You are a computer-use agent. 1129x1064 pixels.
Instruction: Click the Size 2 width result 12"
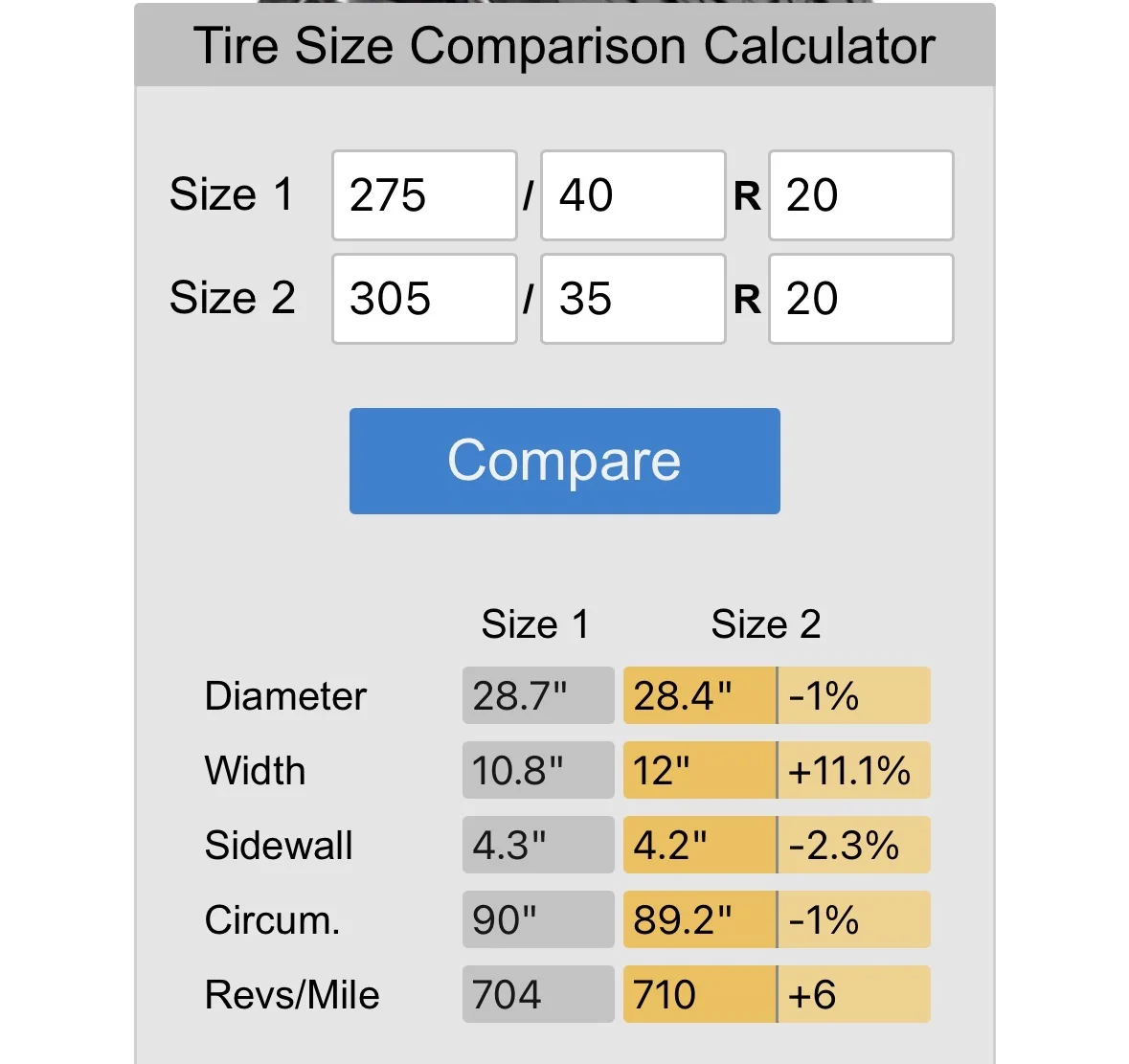tap(699, 770)
